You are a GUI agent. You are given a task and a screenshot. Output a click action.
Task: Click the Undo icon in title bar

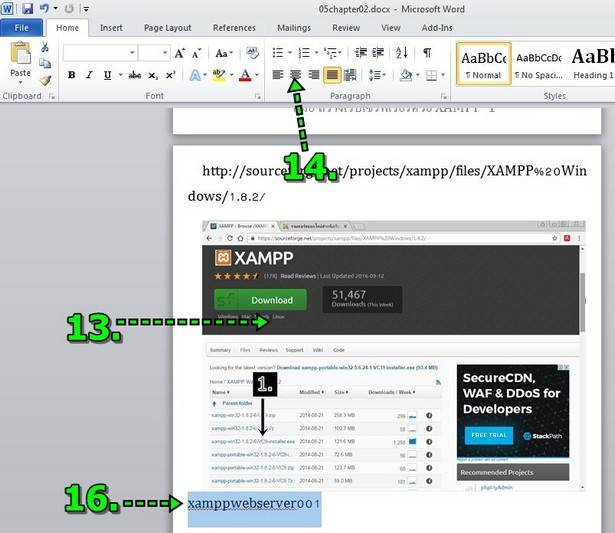point(44,8)
